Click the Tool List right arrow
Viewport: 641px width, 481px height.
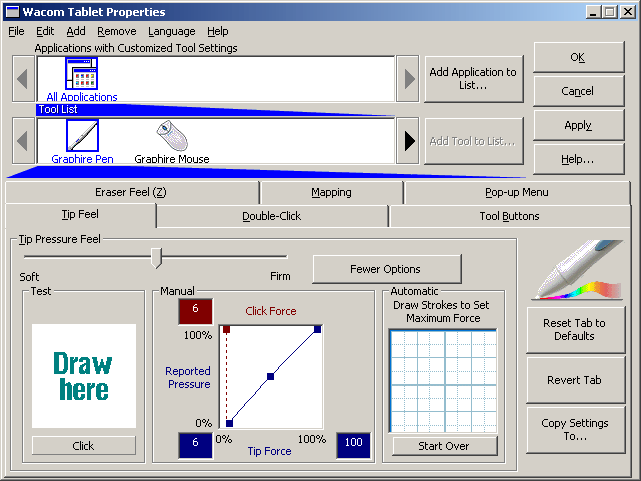tap(408, 141)
